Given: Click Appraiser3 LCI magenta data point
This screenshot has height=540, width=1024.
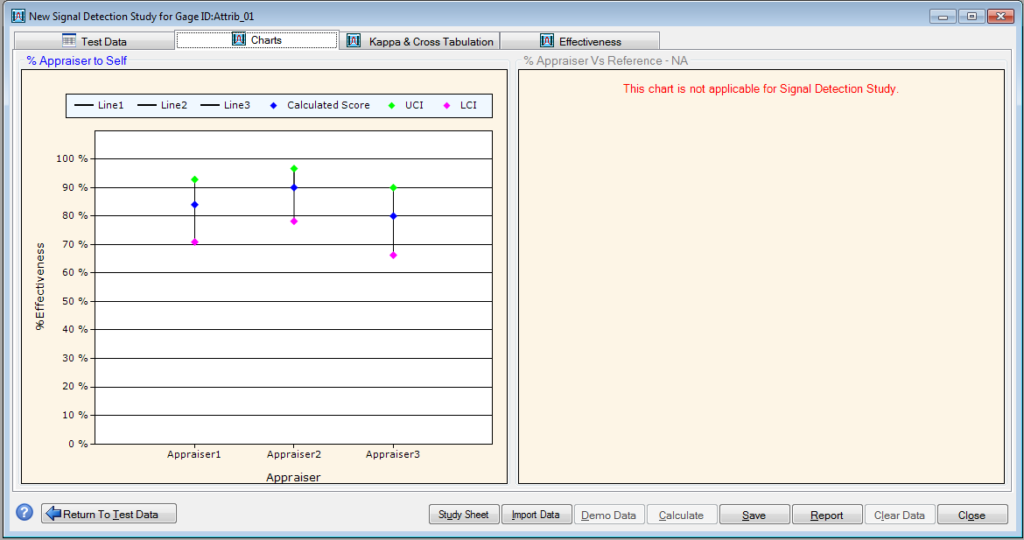Looking at the screenshot, I should click(393, 255).
